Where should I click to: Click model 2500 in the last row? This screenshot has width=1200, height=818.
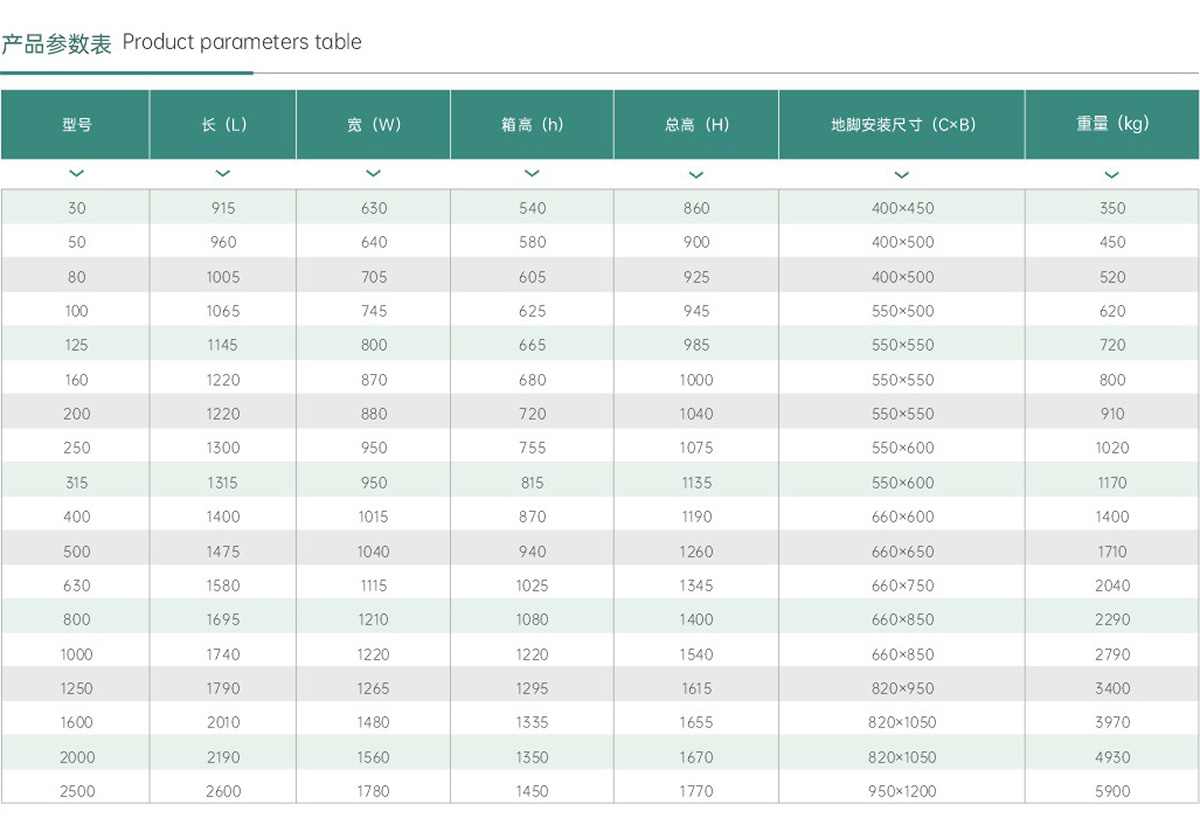pyautogui.click(x=77, y=791)
